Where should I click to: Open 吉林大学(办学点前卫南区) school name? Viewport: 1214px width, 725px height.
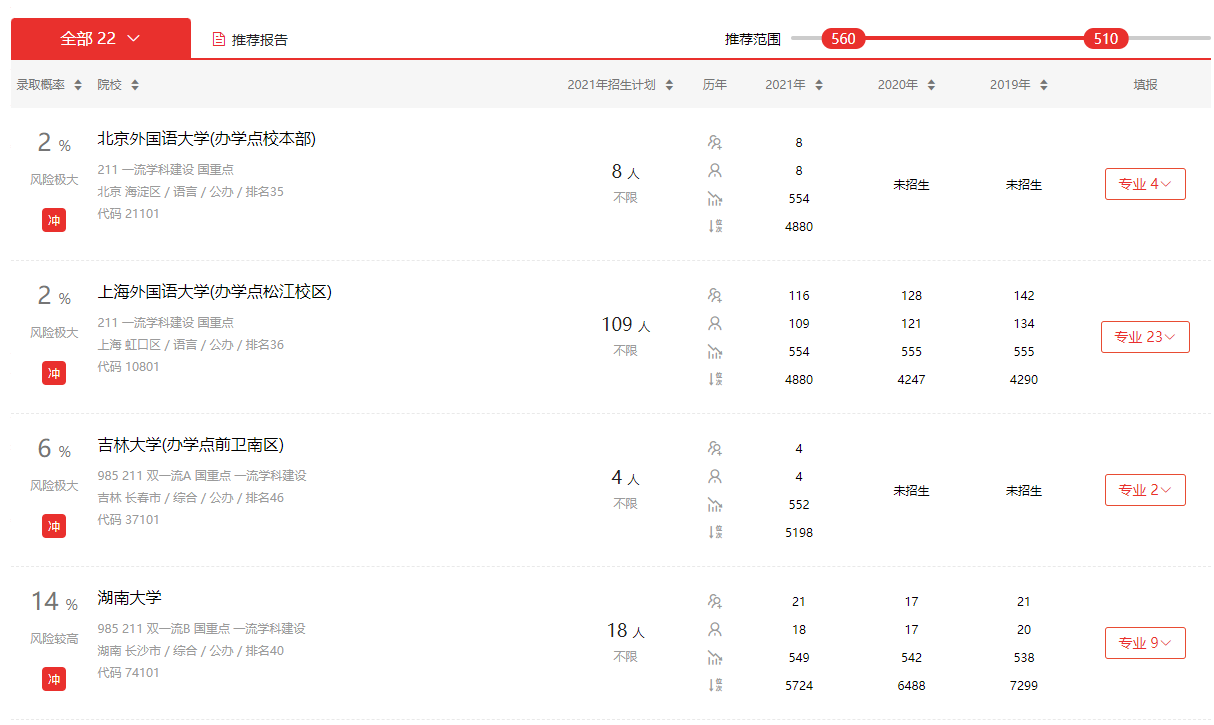190,445
